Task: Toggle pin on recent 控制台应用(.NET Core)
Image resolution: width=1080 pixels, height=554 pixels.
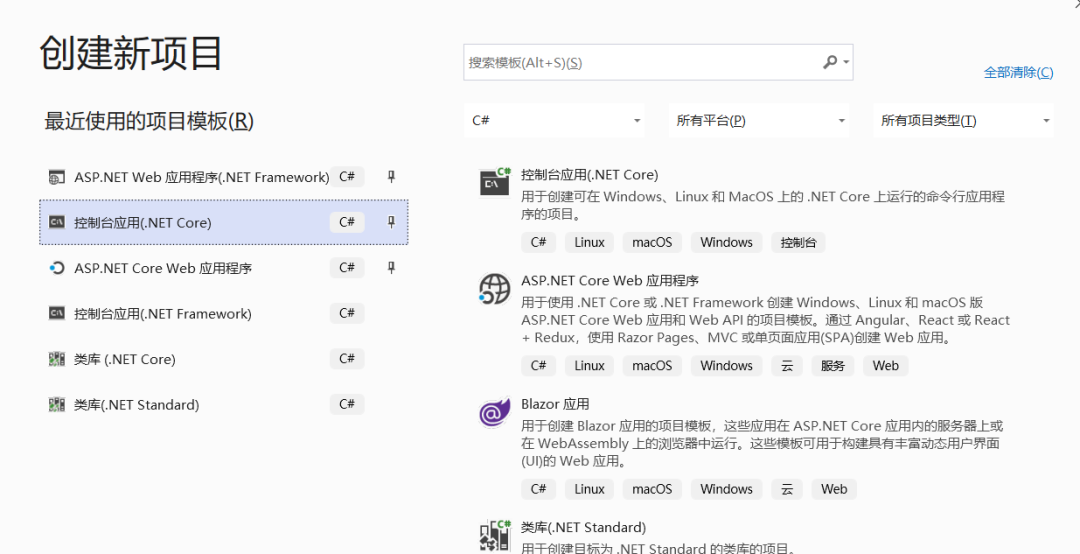Action: click(391, 222)
